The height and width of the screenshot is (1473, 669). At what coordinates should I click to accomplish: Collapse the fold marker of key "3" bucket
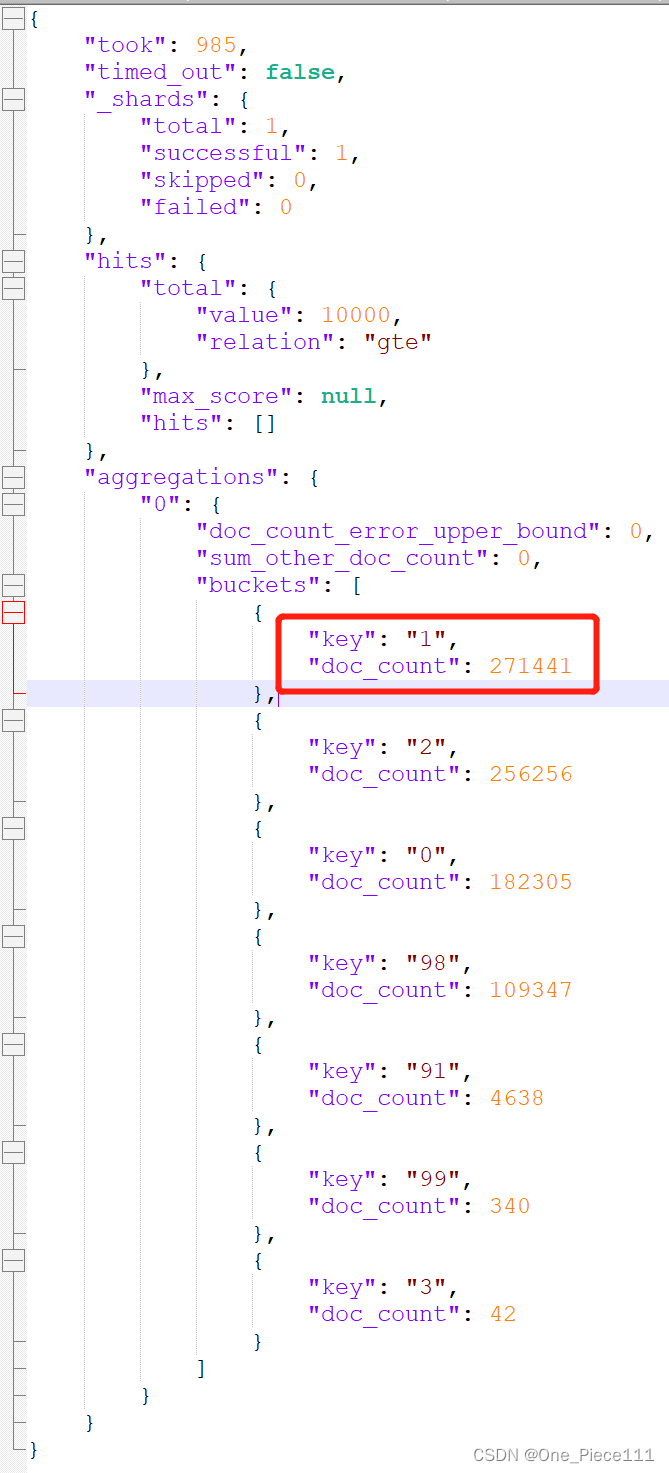(13, 1260)
